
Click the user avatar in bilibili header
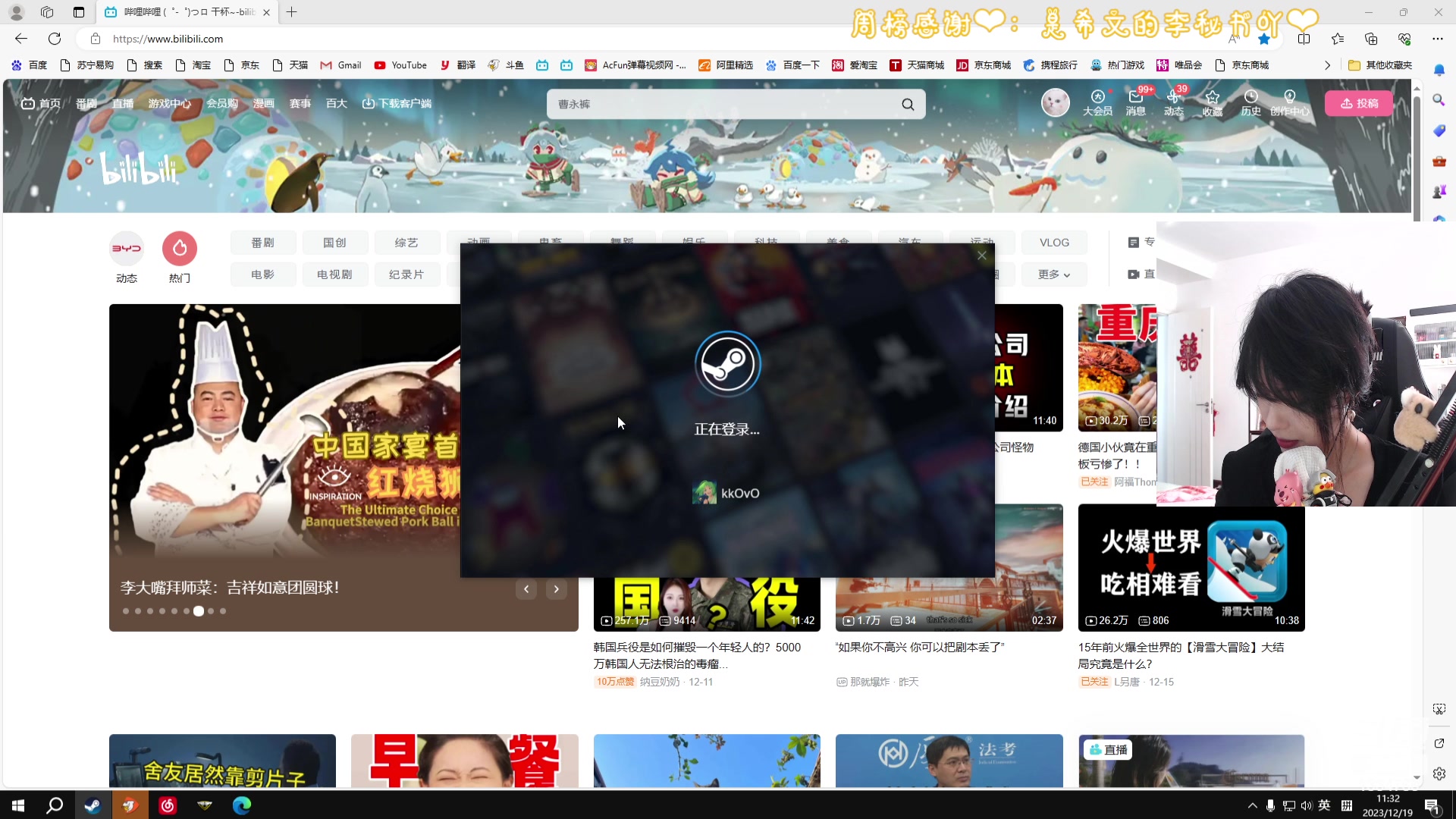(x=1055, y=102)
